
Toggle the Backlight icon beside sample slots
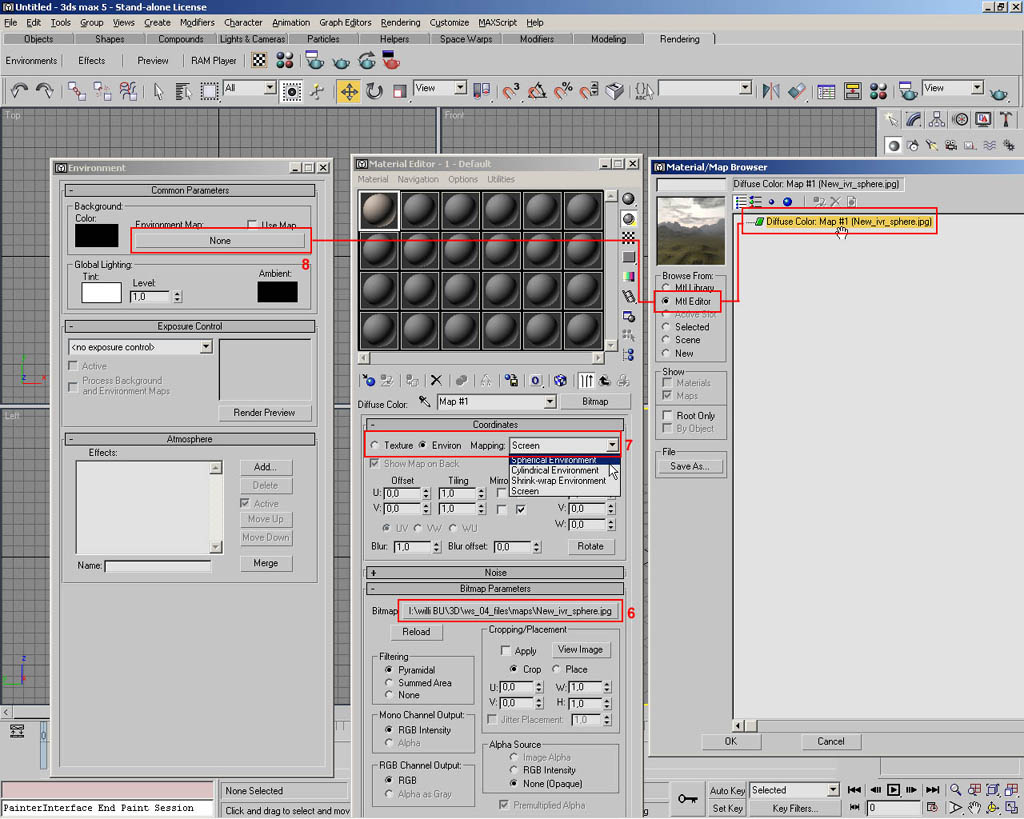click(x=628, y=219)
